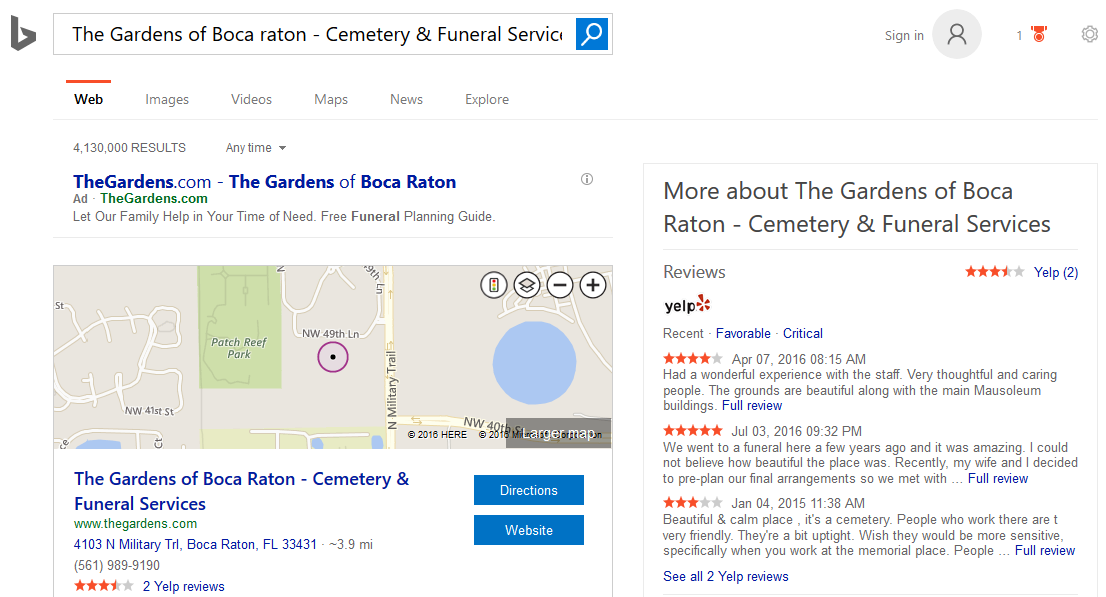Click the ad info icon

click(x=587, y=179)
